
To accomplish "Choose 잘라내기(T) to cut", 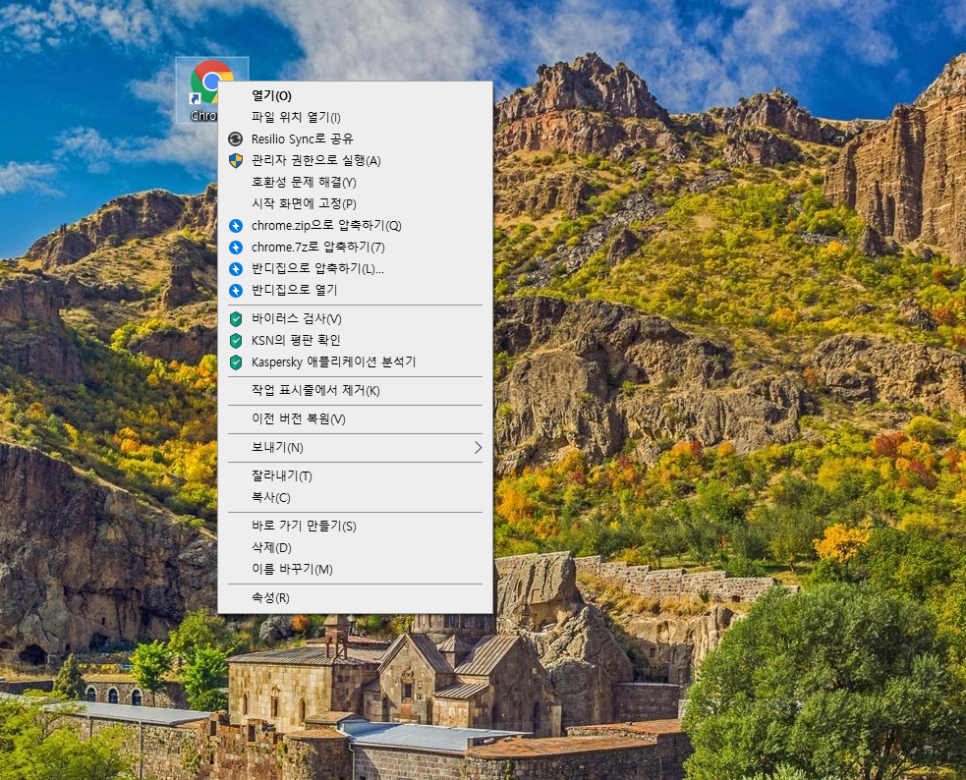I will click(x=355, y=476).
